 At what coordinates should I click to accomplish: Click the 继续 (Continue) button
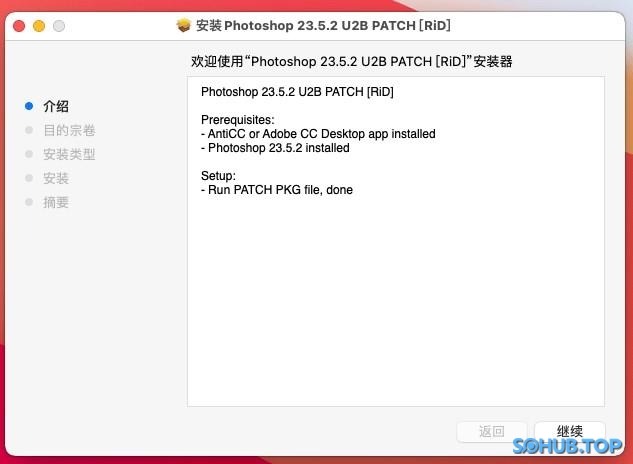(570, 431)
